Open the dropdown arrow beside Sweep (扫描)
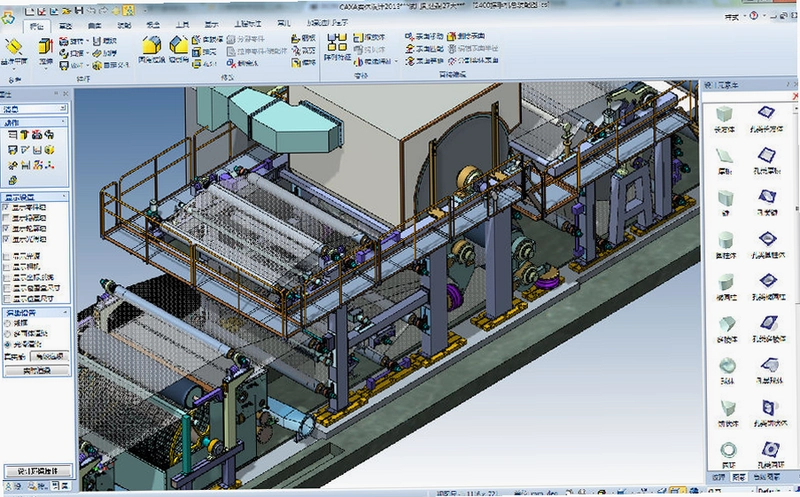 tap(87, 54)
